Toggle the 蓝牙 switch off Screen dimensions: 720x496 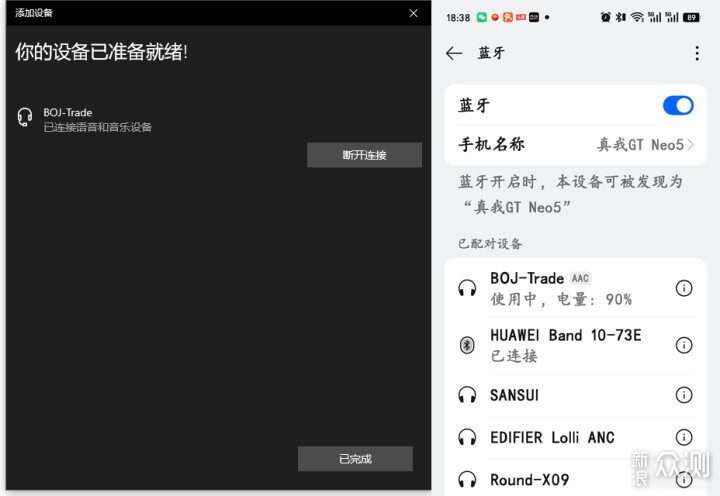678,106
